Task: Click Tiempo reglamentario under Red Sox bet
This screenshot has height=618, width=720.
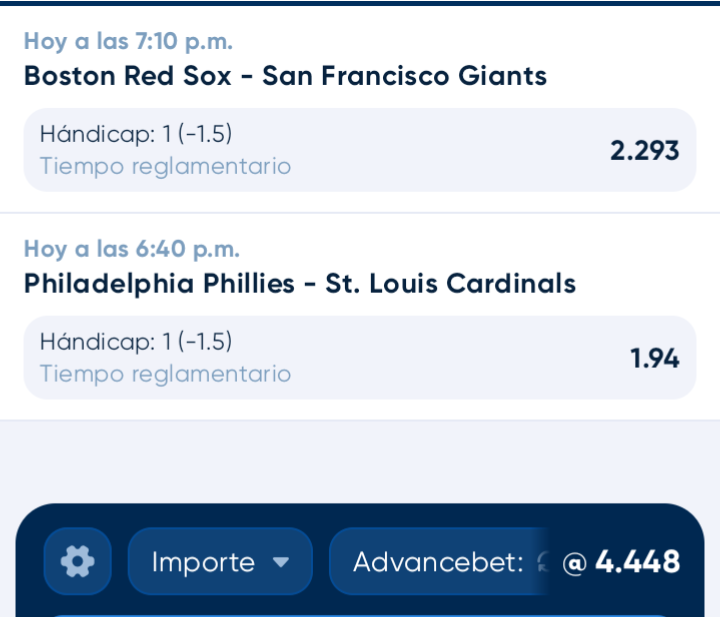Action: 165,166
